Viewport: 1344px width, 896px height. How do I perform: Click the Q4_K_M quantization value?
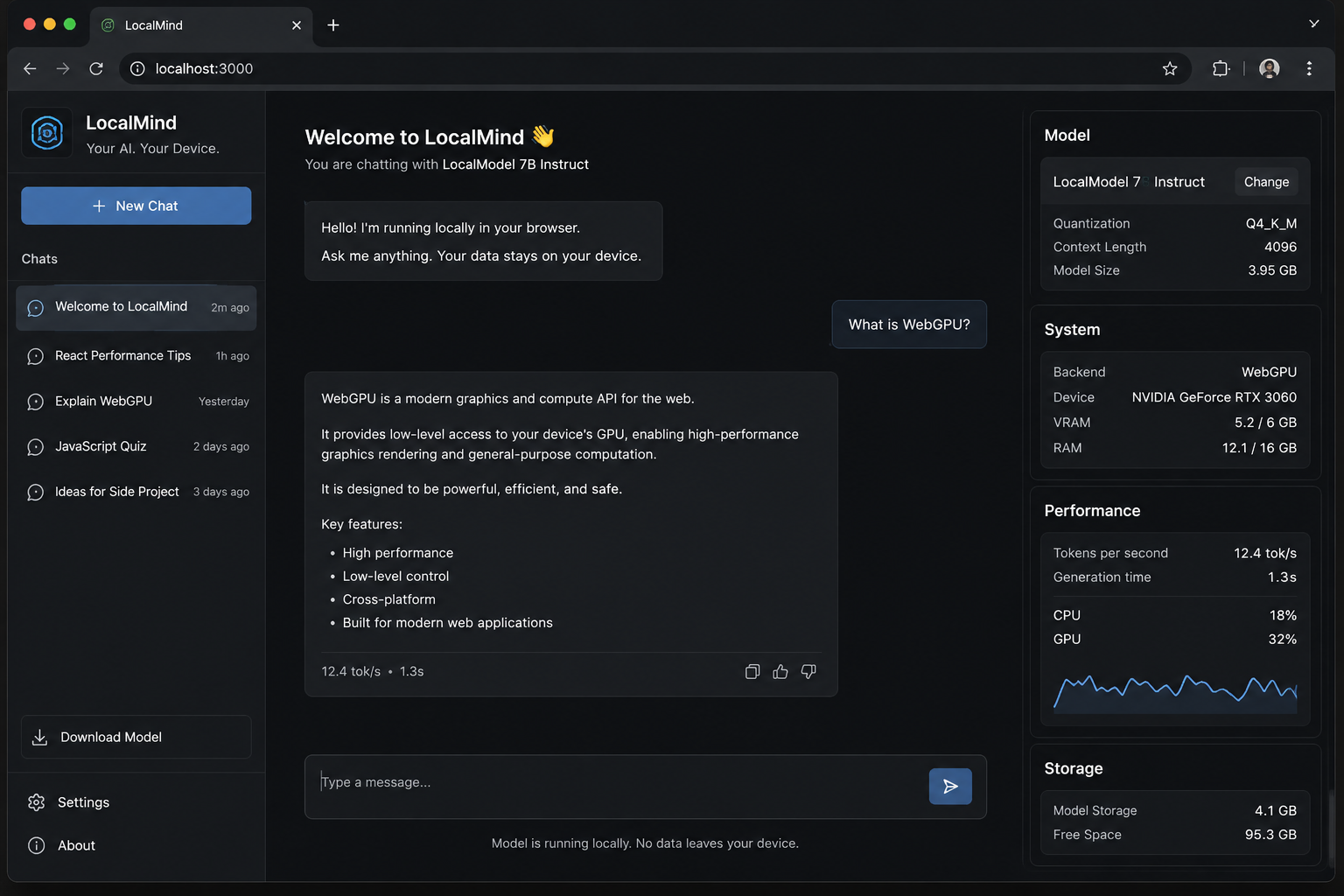(1271, 224)
